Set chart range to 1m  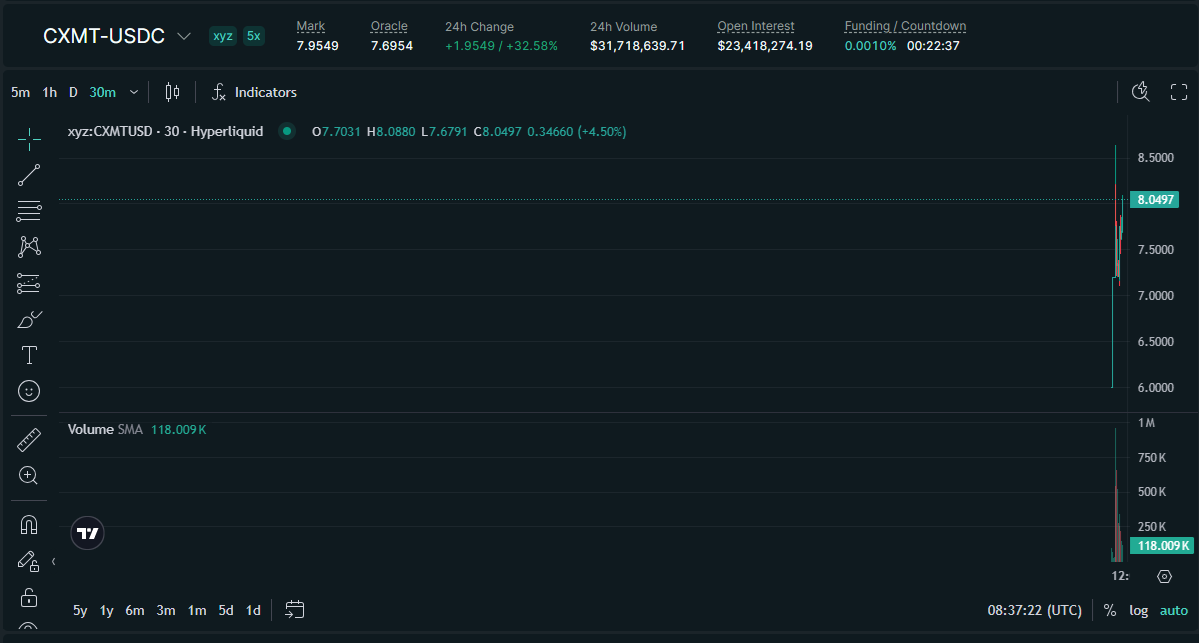pos(197,610)
